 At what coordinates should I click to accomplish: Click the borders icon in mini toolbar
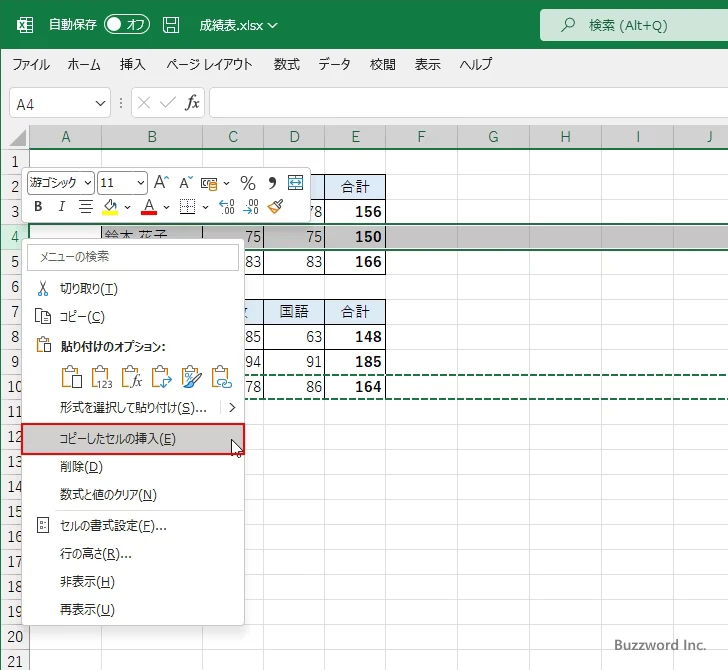pos(187,207)
